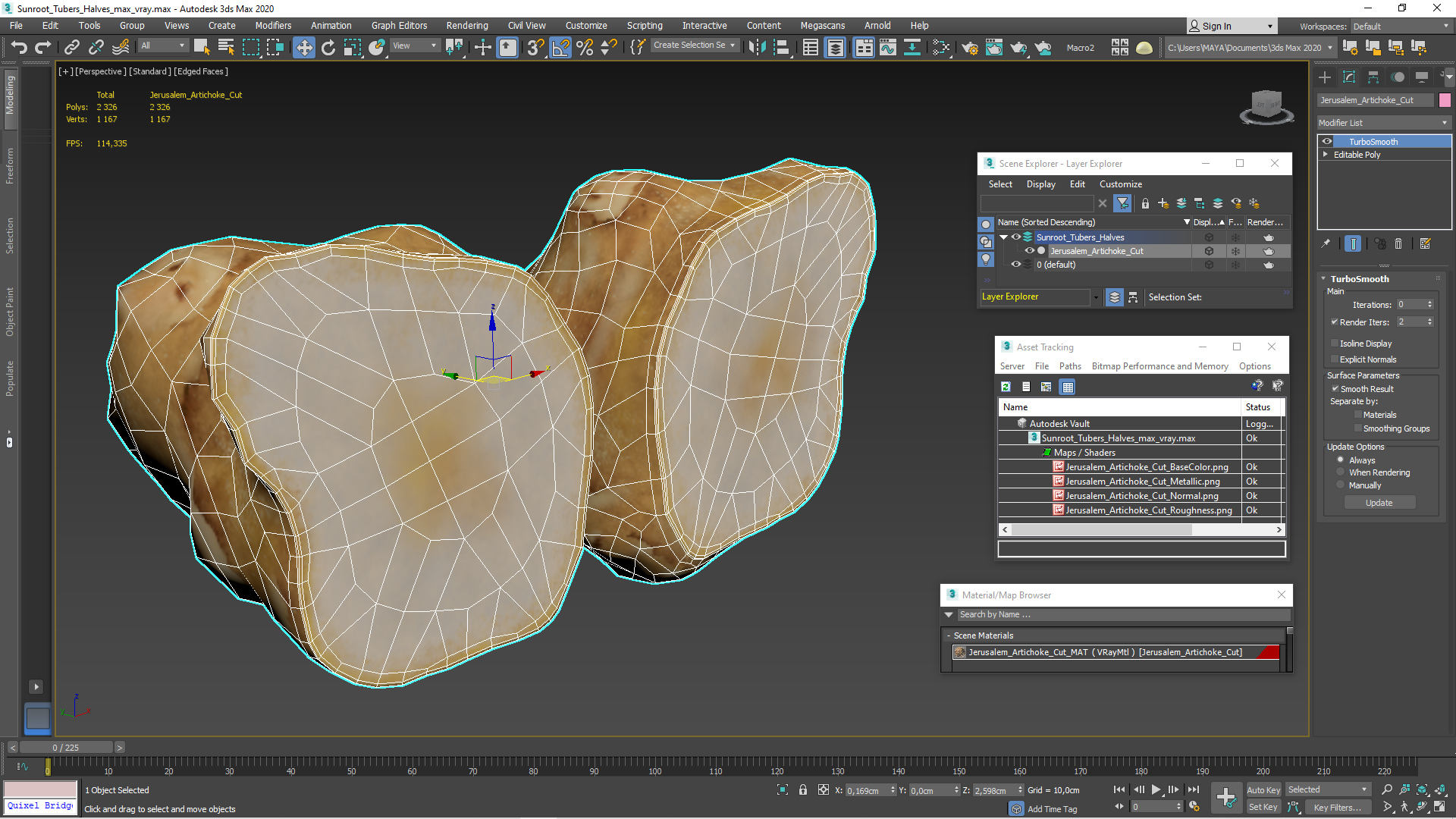Click the Sign In button
Screen dimensions: 1456x819
tap(1232, 27)
